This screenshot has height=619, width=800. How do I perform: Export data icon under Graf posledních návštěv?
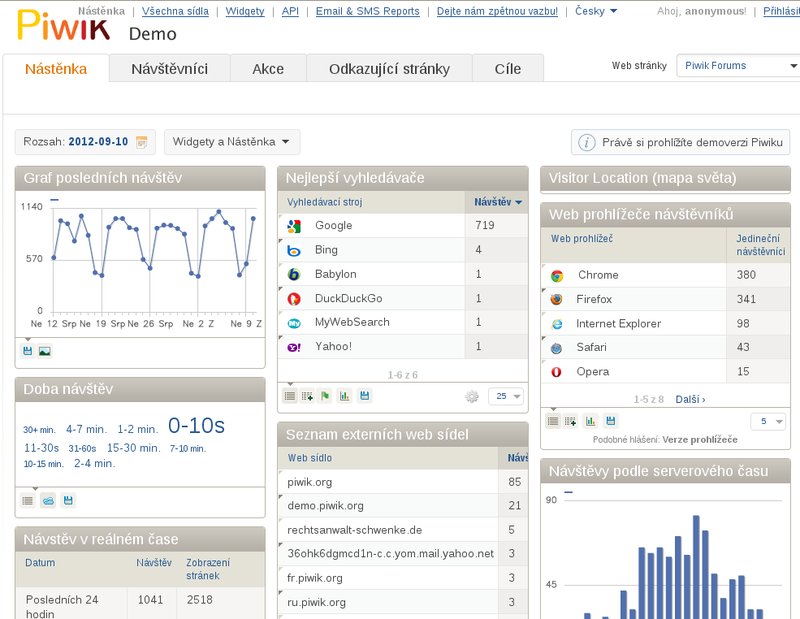click(28, 351)
